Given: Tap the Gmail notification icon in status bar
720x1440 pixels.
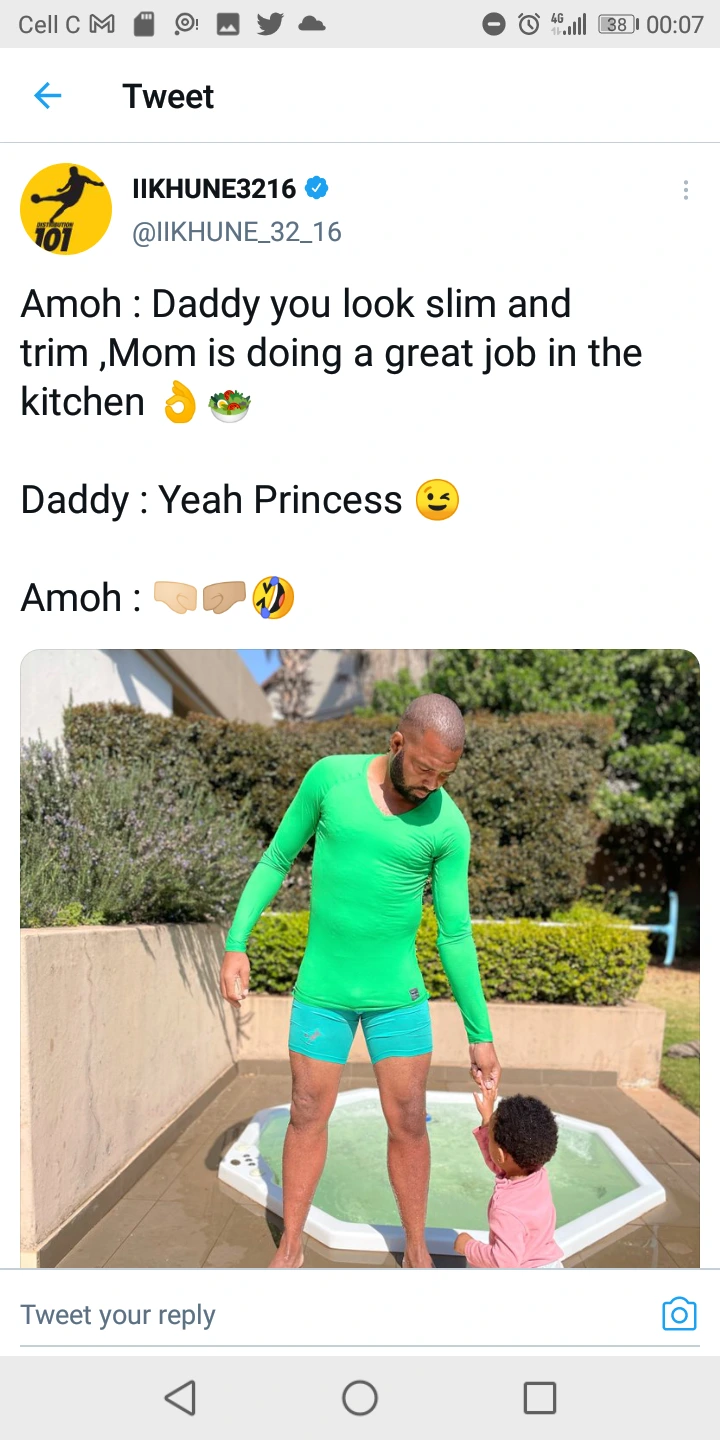Looking at the screenshot, I should coord(102,24).
